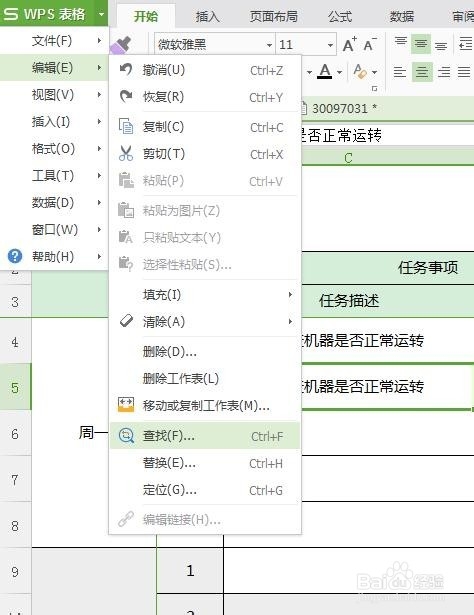Toggle middle vertical alignment button

click(421, 44)
